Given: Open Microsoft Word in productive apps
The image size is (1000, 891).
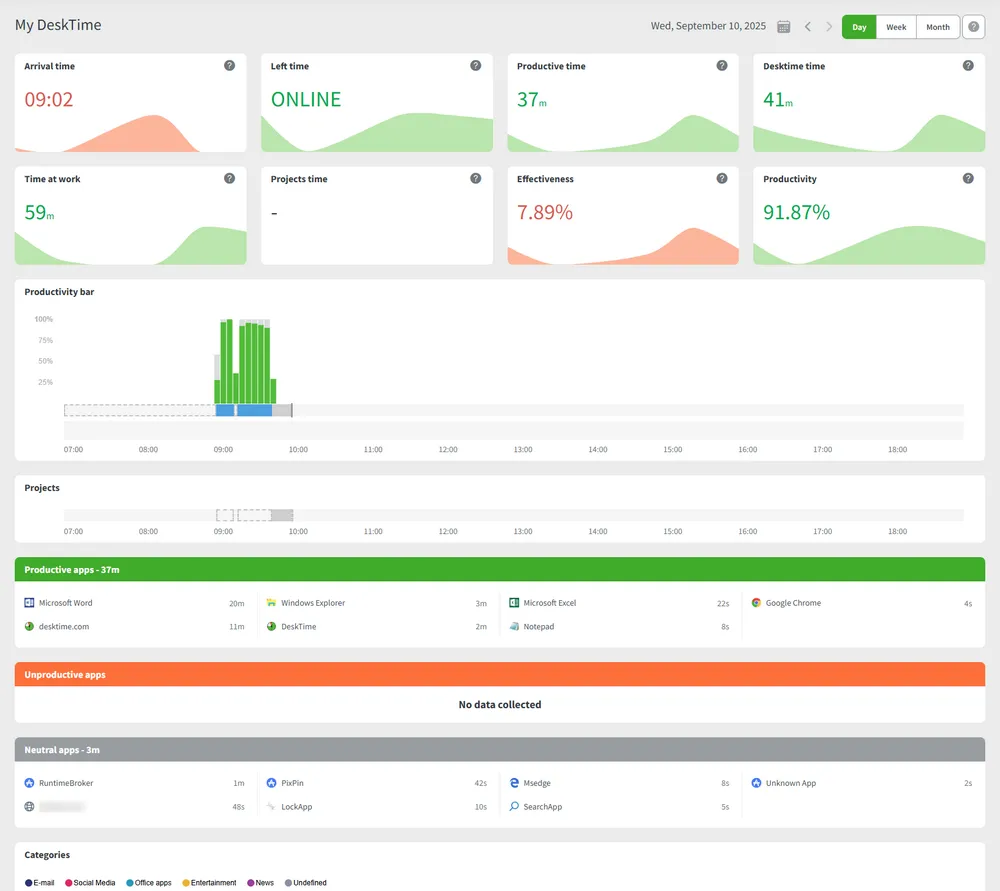Looking at the screenshot, I should [65, 603].
